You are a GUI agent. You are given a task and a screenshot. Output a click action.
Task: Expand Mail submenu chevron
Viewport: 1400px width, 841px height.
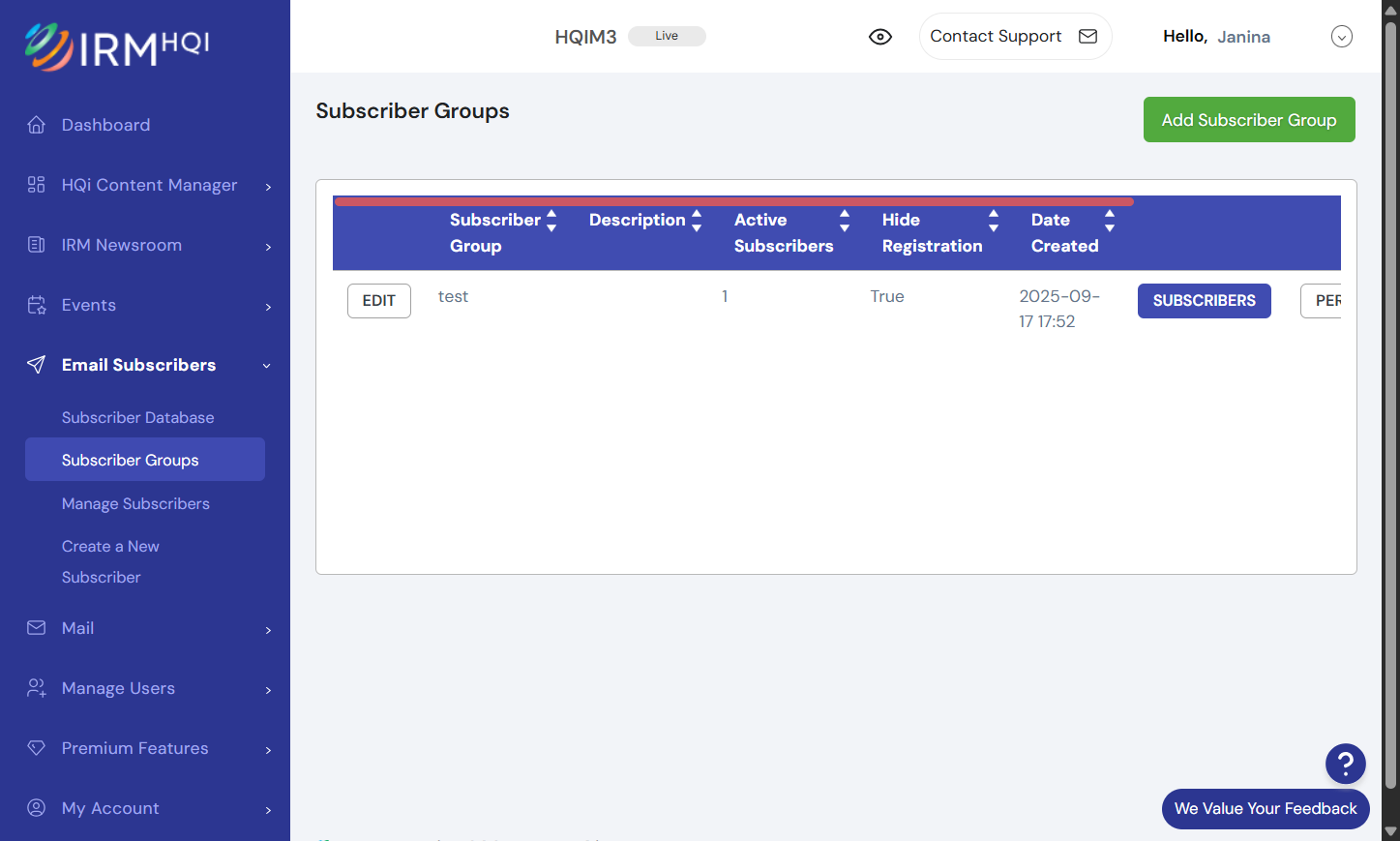pyautogui.click(x=268, y=630)
